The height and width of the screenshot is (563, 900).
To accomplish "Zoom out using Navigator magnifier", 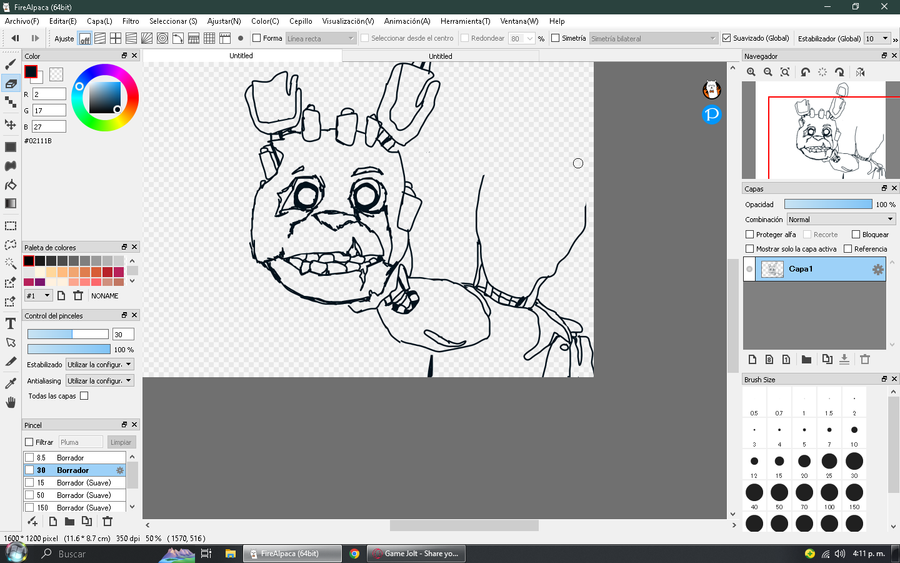I will pyautogui.click(x=768, y=72).
